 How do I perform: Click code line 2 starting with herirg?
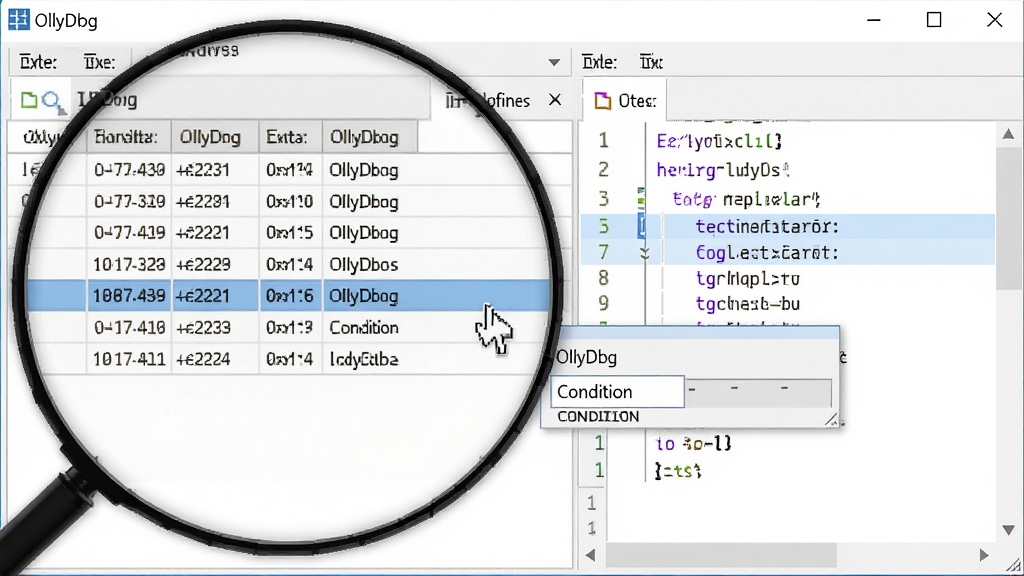click(x=723, y=170)
